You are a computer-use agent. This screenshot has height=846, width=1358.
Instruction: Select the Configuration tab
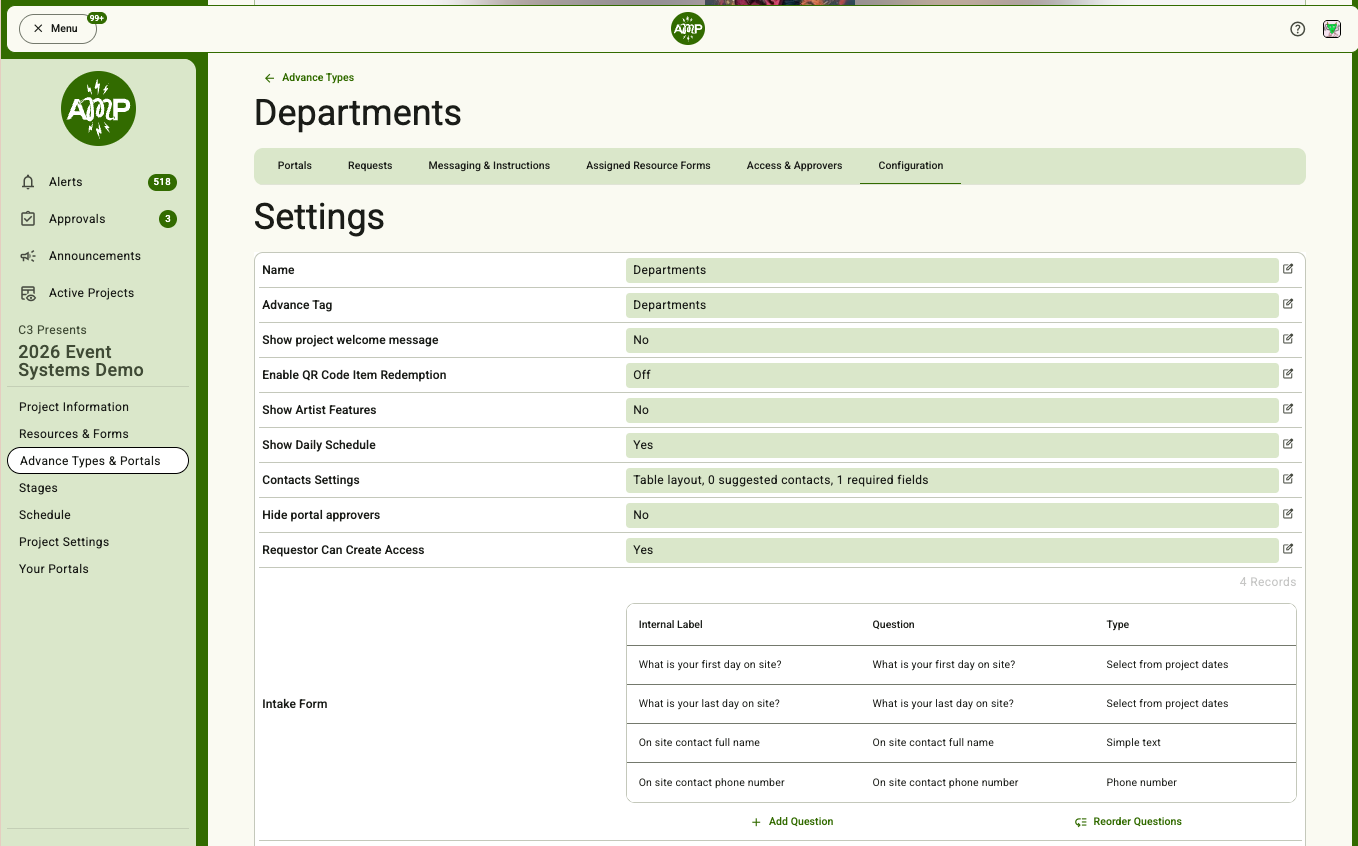point(911,165)
